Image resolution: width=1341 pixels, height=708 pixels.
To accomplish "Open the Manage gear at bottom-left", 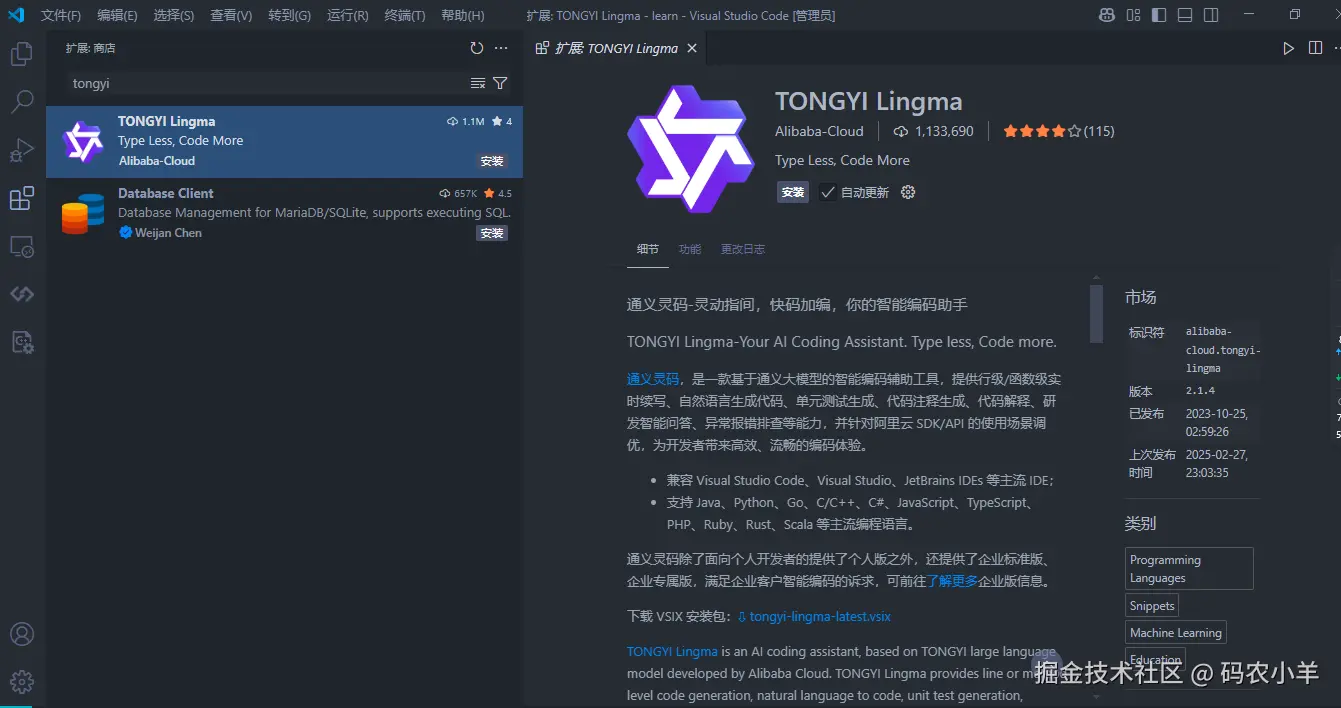I will (x=22, y=682).
